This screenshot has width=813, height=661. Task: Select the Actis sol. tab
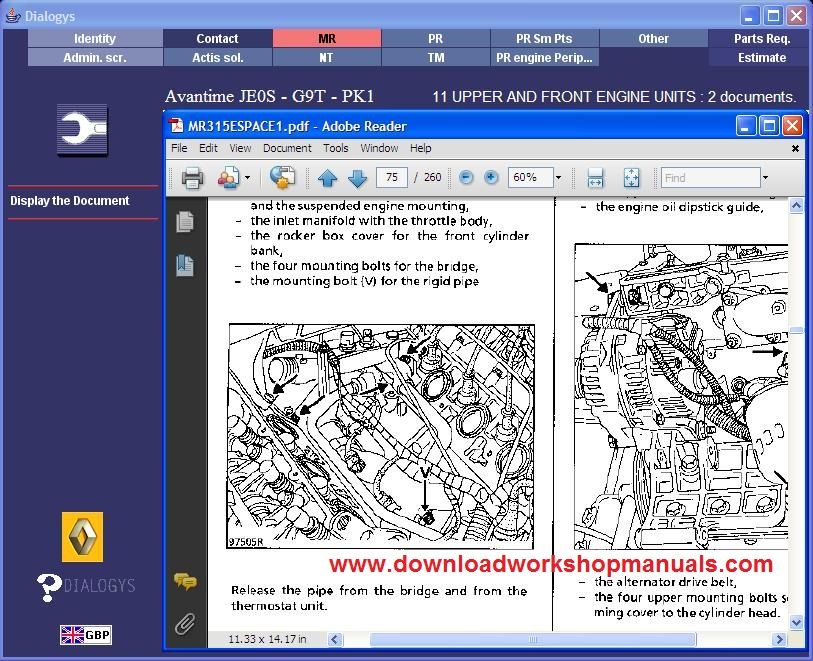coord(218,58)
